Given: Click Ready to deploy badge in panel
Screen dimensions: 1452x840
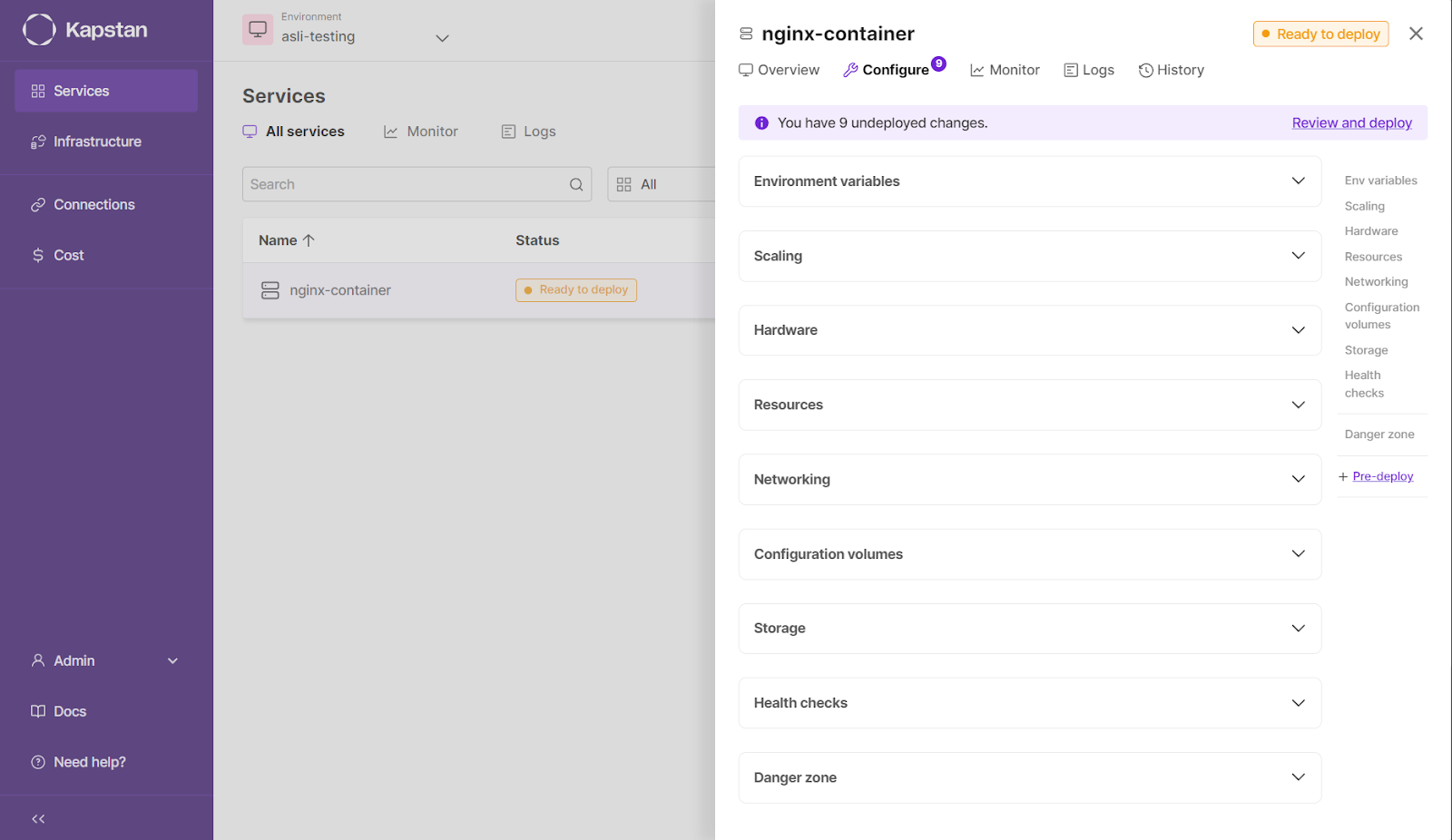Looking at the screenshot, I should pos(1321,34).
